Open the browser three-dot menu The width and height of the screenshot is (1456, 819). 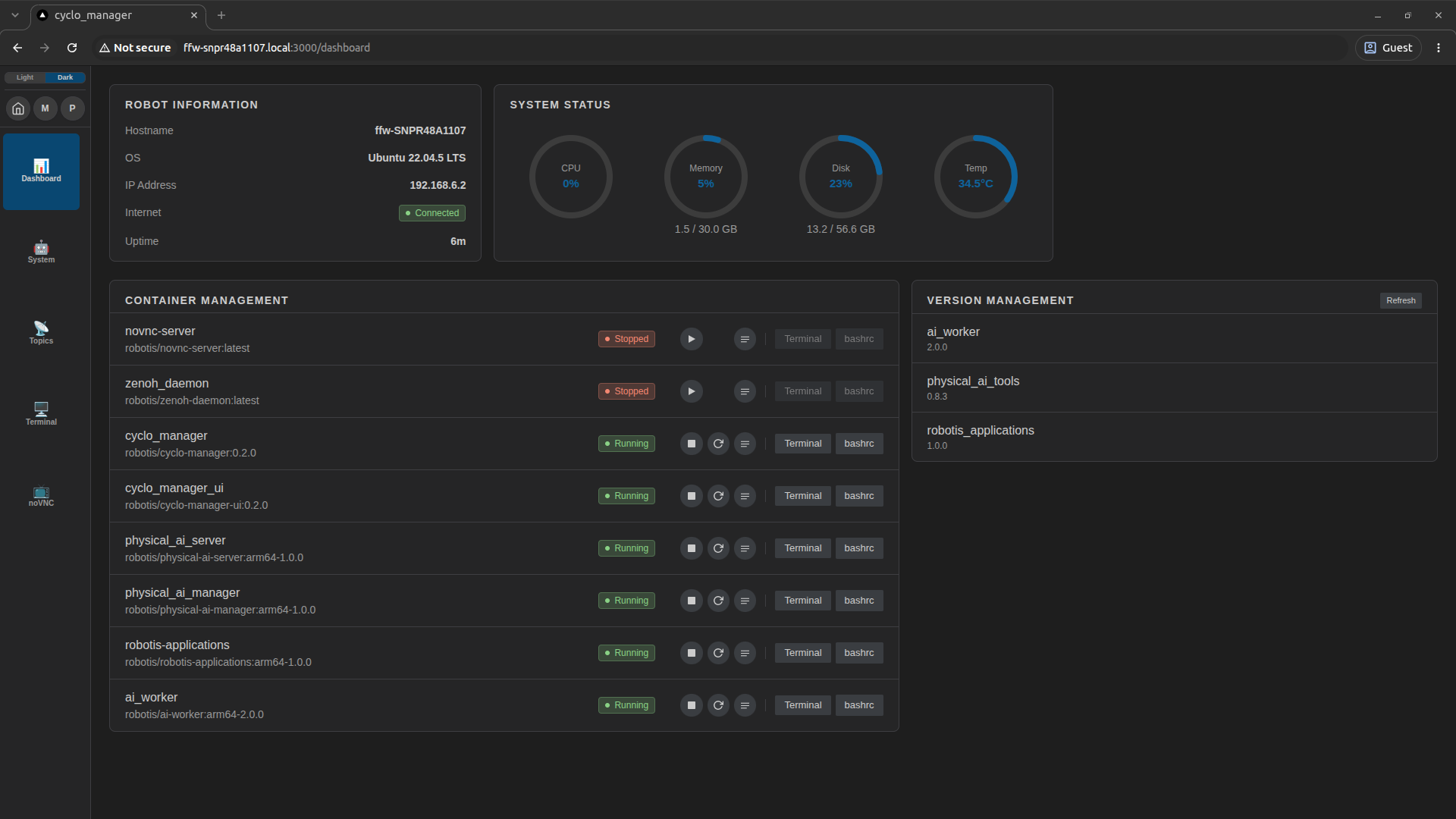[x=1439, y=48]
